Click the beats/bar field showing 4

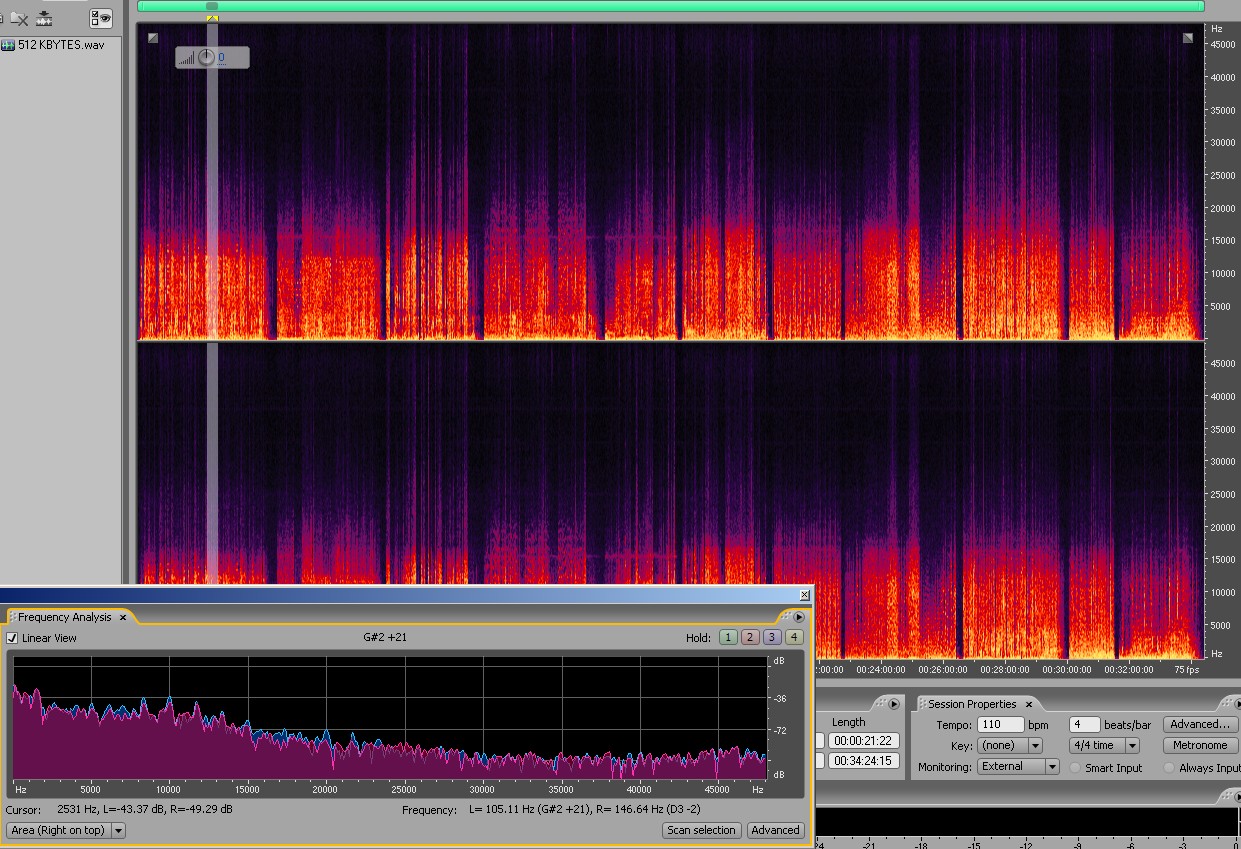point(1084,724)
